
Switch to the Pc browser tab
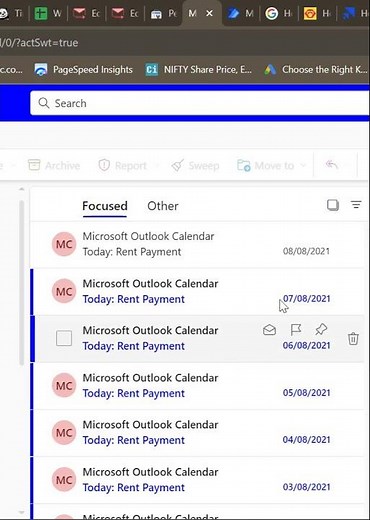click(x=163, y=13)
